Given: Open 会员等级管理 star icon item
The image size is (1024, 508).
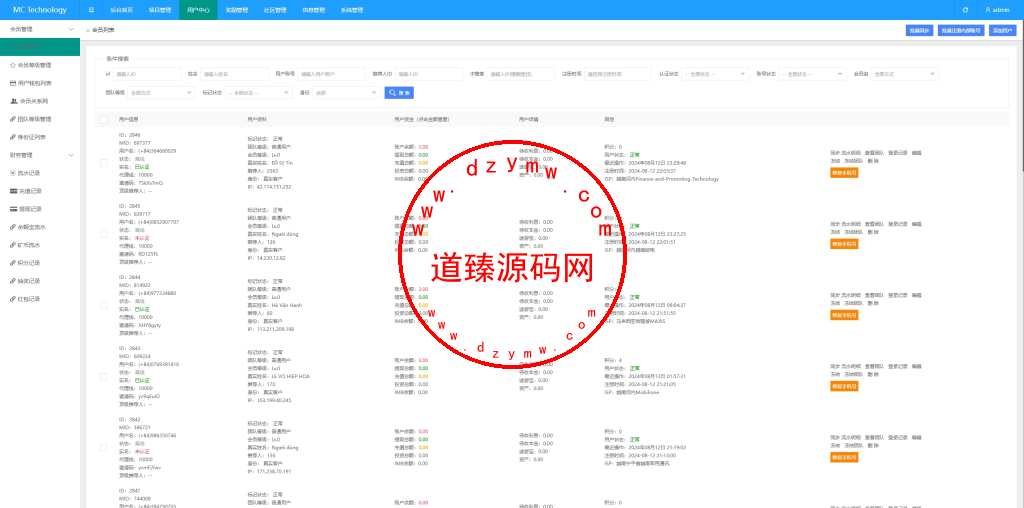Looking at the screenshot, I should tap(40, 65).
